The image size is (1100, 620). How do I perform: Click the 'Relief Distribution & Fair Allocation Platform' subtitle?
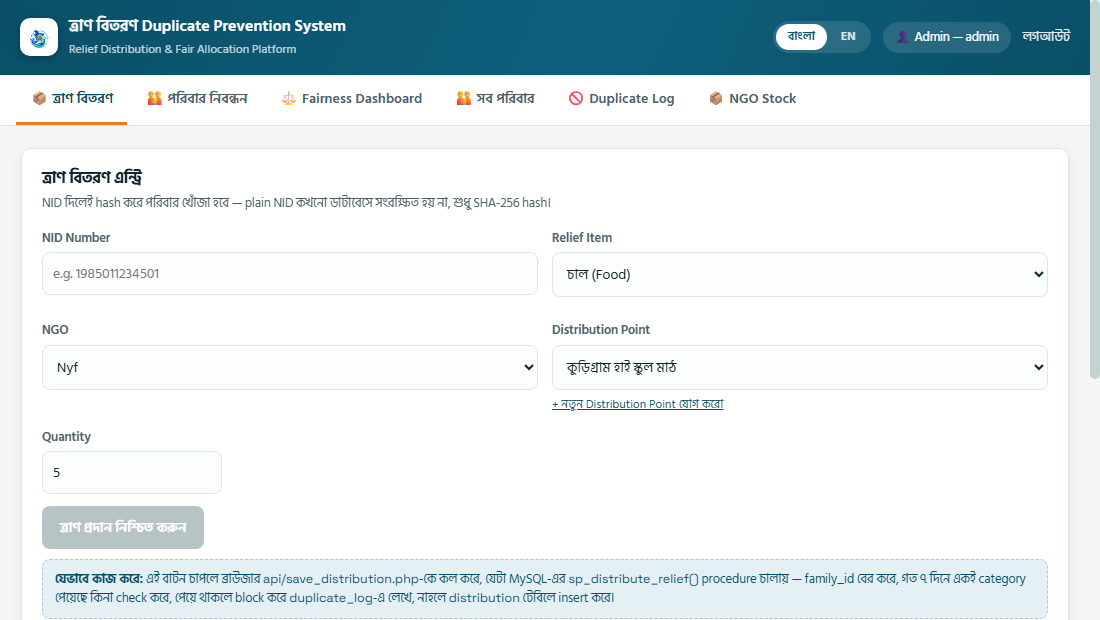tap(182, 49)
